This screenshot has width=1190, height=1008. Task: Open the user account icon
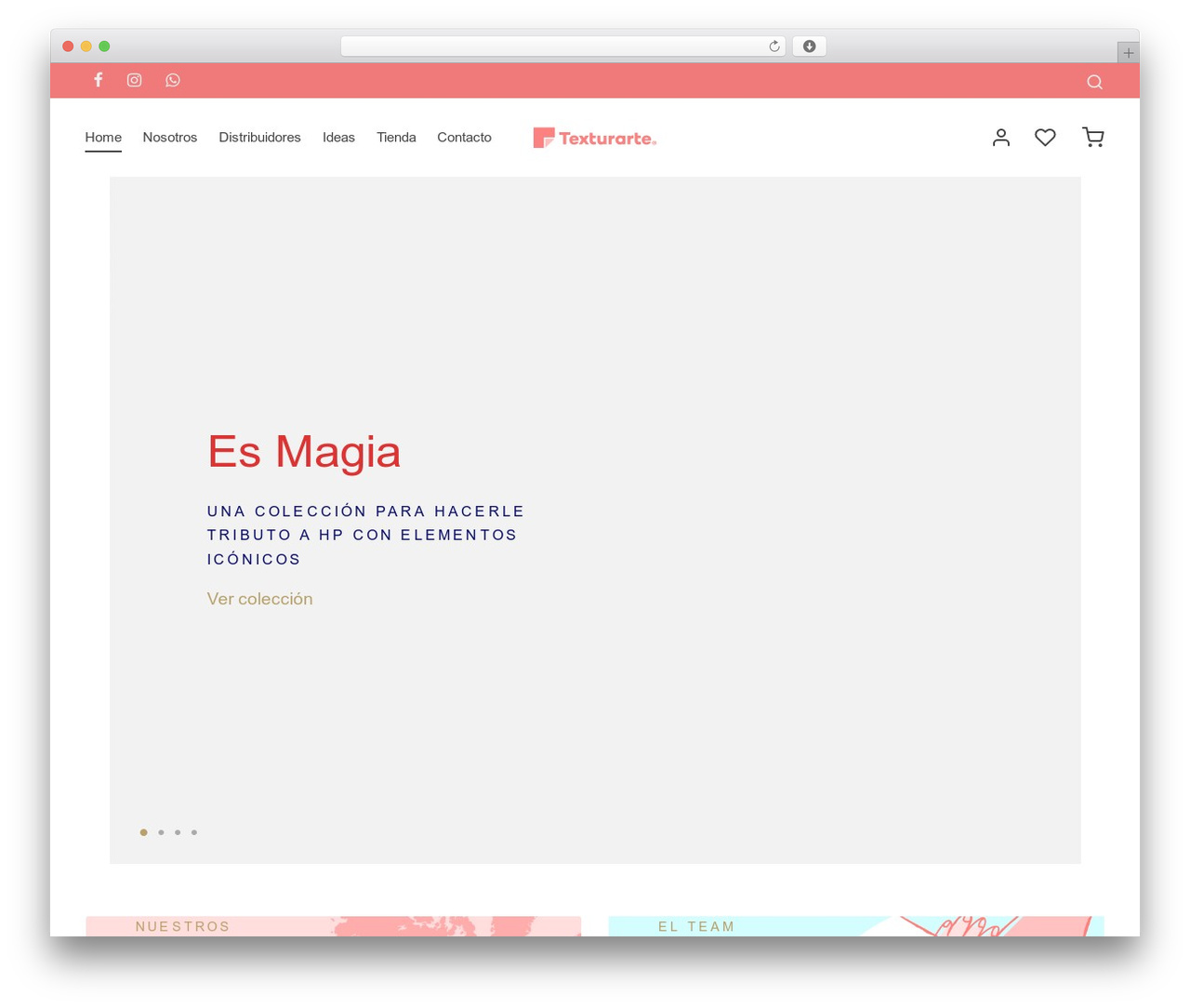coord(1001,138)
